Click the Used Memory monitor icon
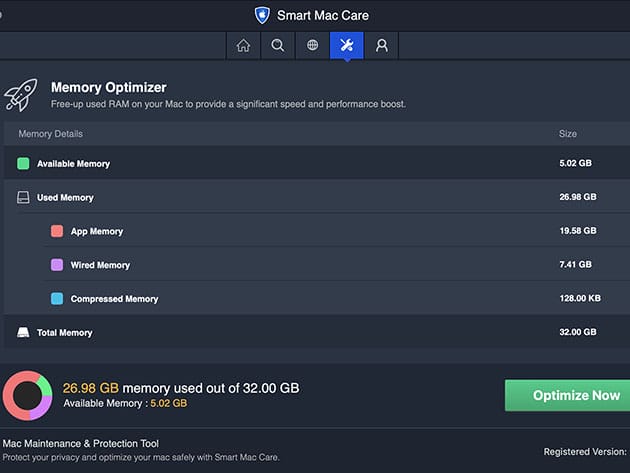 (23, 198)
